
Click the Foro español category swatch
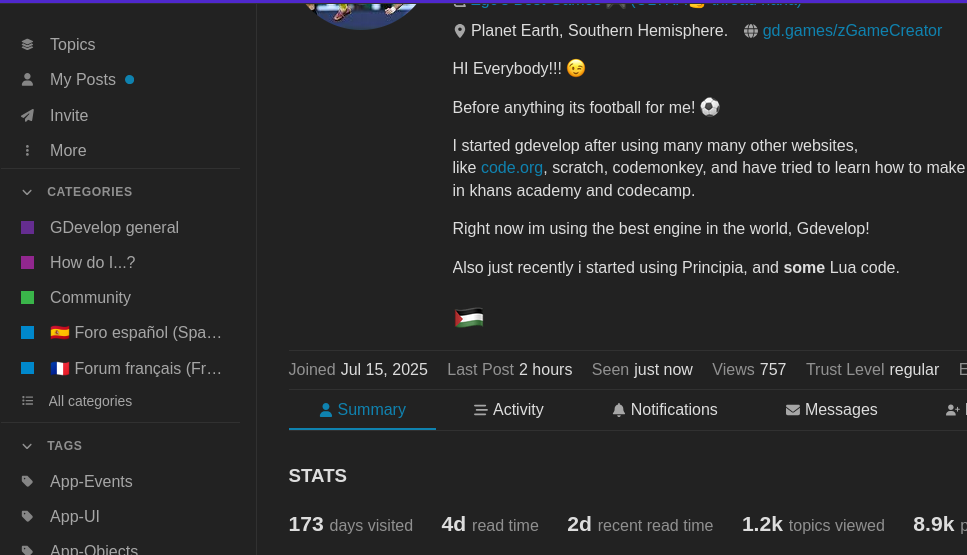pos(27,333)
